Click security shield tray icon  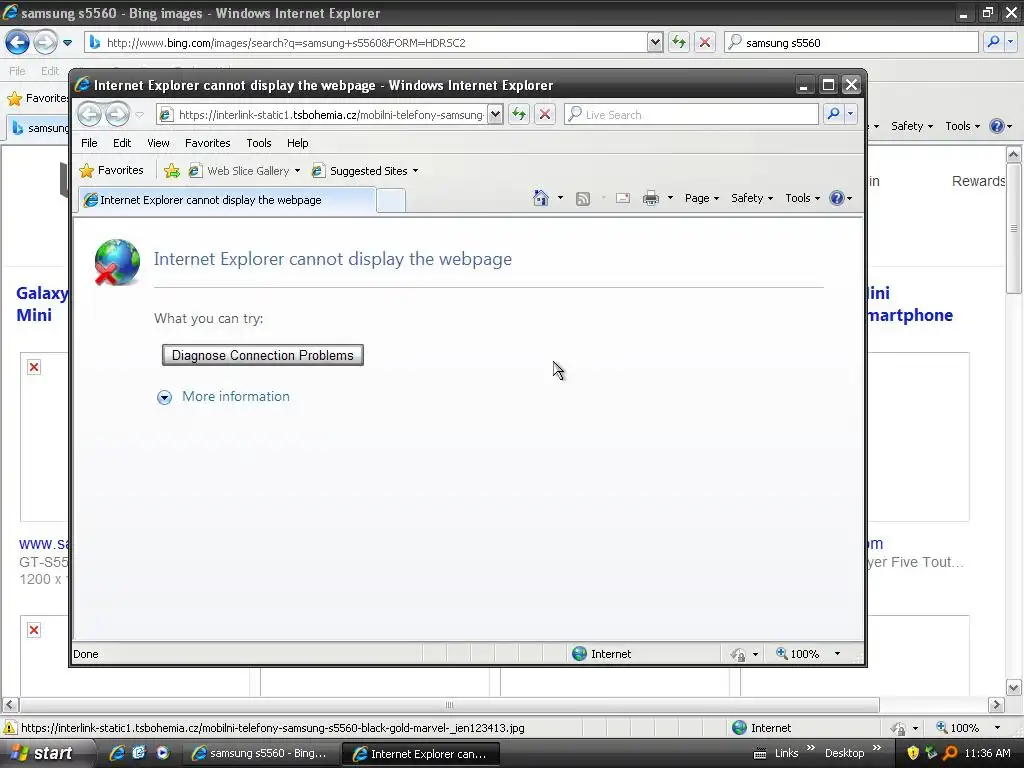click(x=913, y=753)
